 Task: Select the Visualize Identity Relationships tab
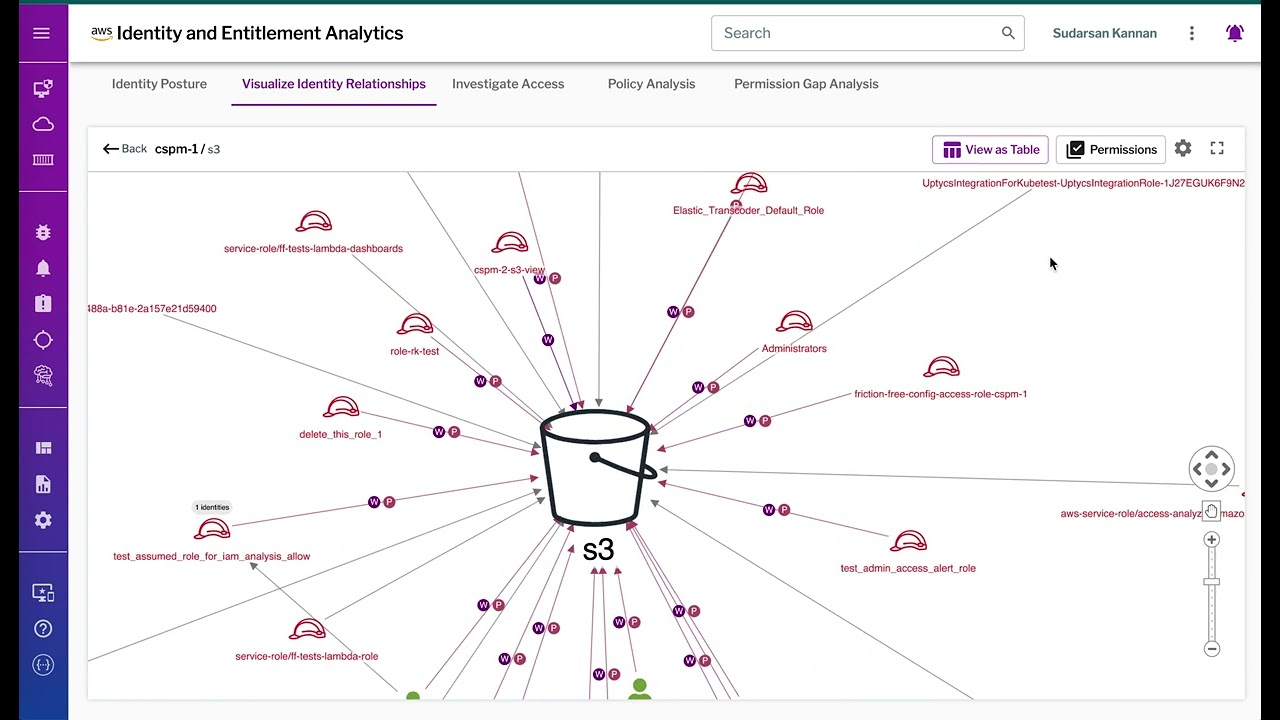pyautogui.click(x=334, y=84)
